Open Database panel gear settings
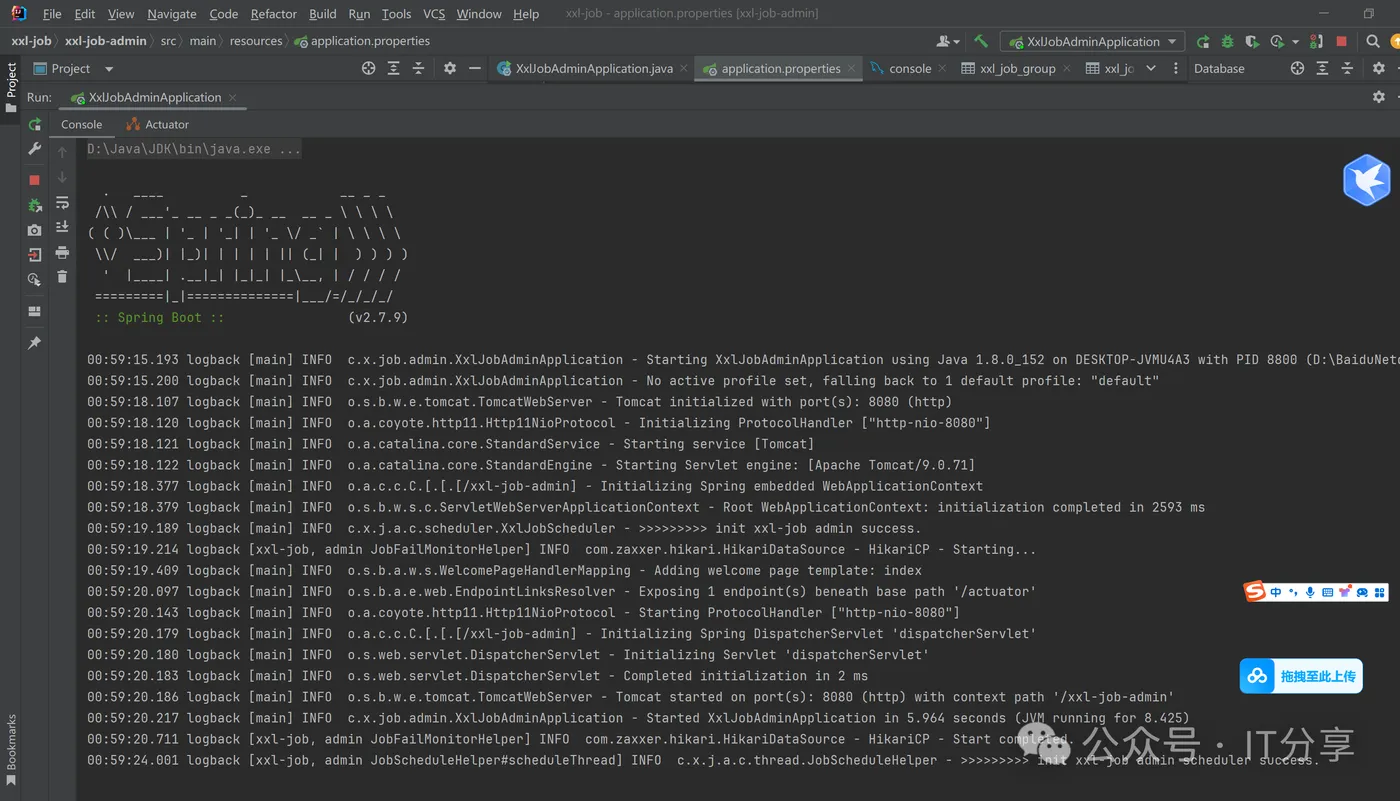 1379,68
